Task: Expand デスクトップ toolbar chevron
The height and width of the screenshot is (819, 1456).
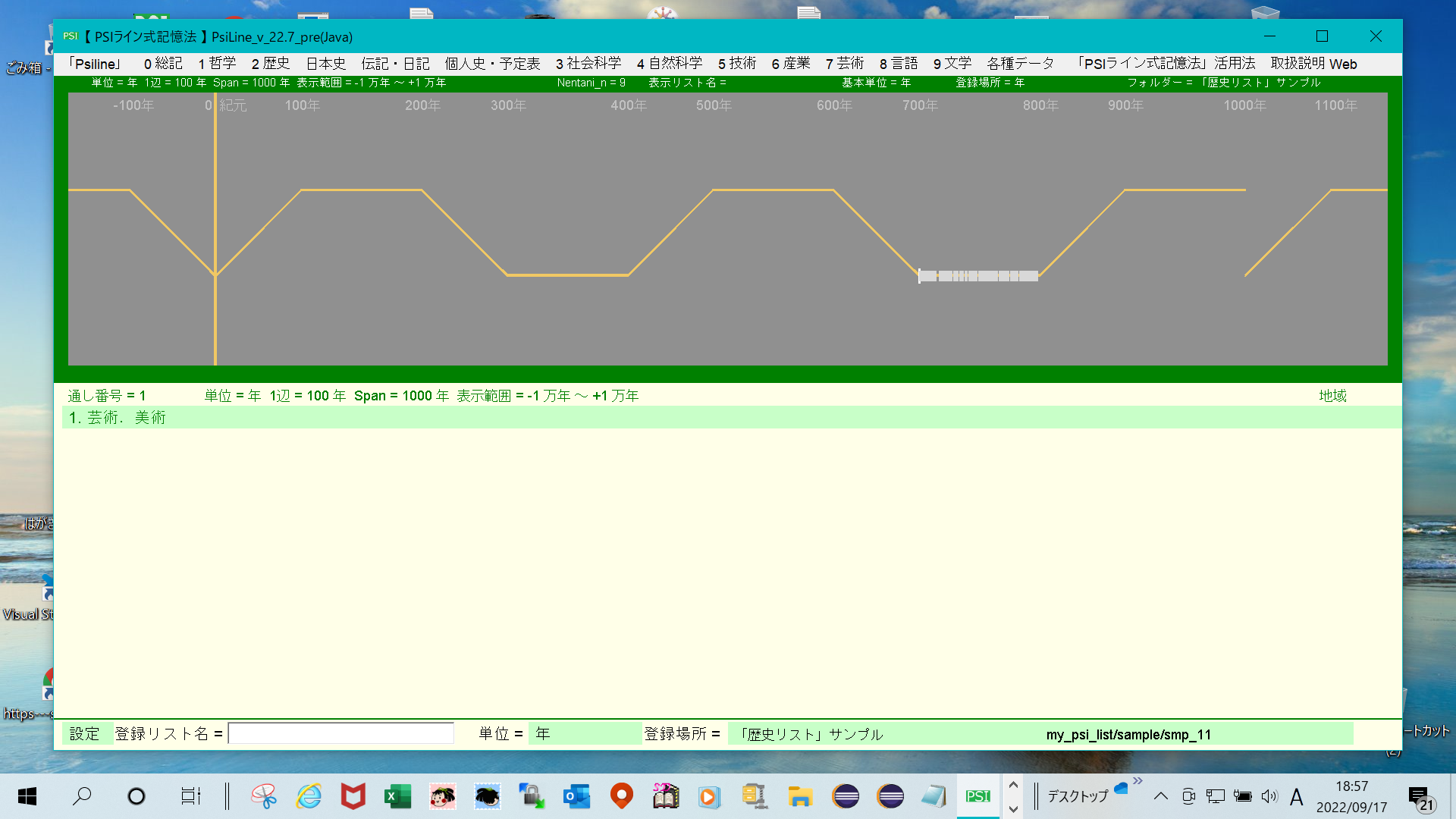Action: click(x=1137, y=781)
